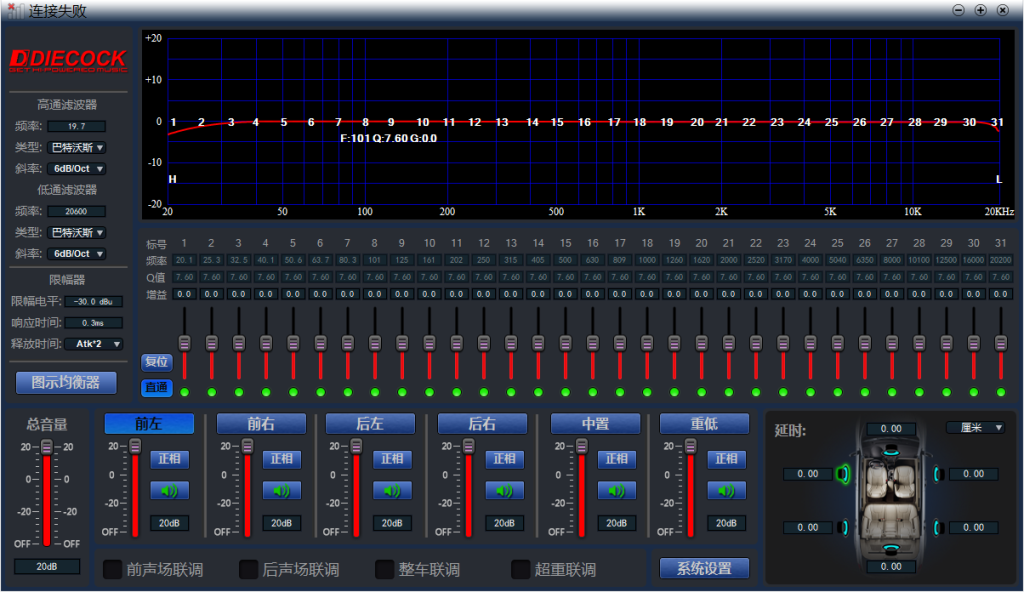1024x592 pixels.
Task: Toggle green indicator under EQ band 1
Action: pyautogui.click(x=185, y=392)
